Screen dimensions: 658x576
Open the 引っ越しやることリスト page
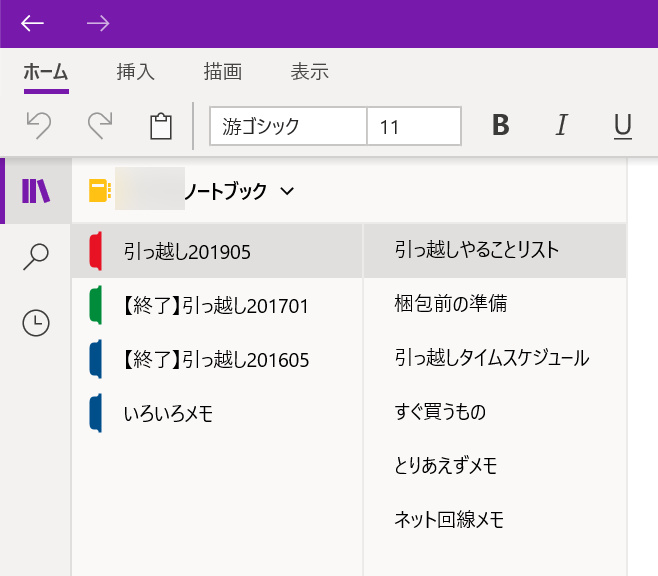[x=495, y=250]
